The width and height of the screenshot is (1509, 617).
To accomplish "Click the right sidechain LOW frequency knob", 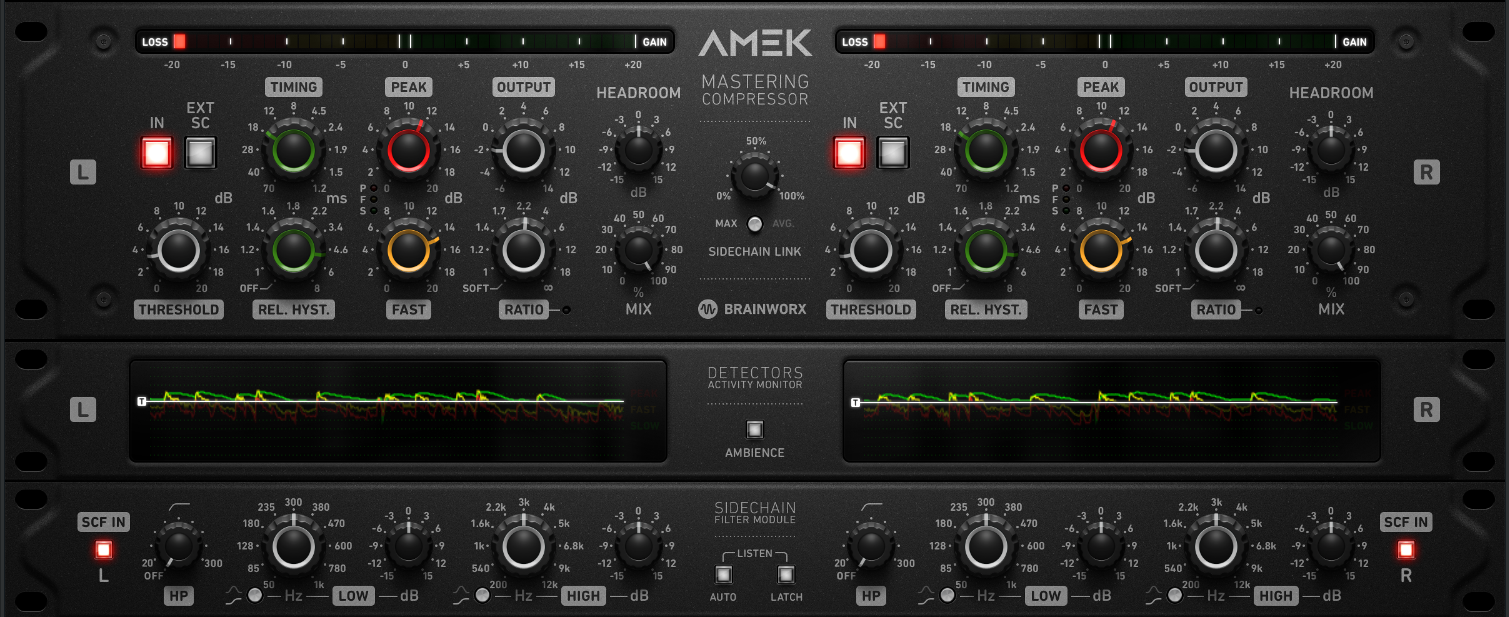I will [x=985, y=547].
